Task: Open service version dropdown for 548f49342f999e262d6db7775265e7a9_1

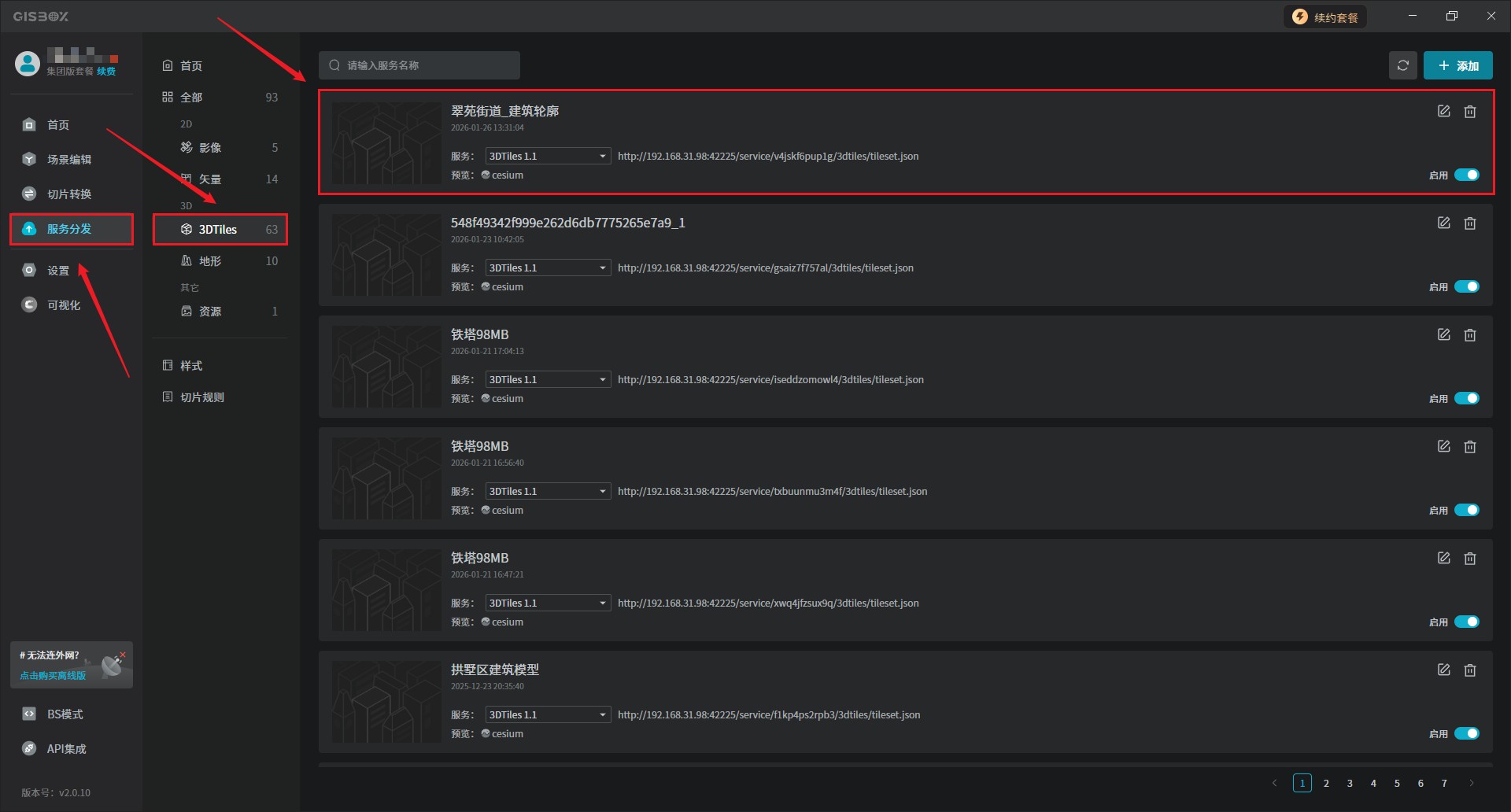Action: 548,268
